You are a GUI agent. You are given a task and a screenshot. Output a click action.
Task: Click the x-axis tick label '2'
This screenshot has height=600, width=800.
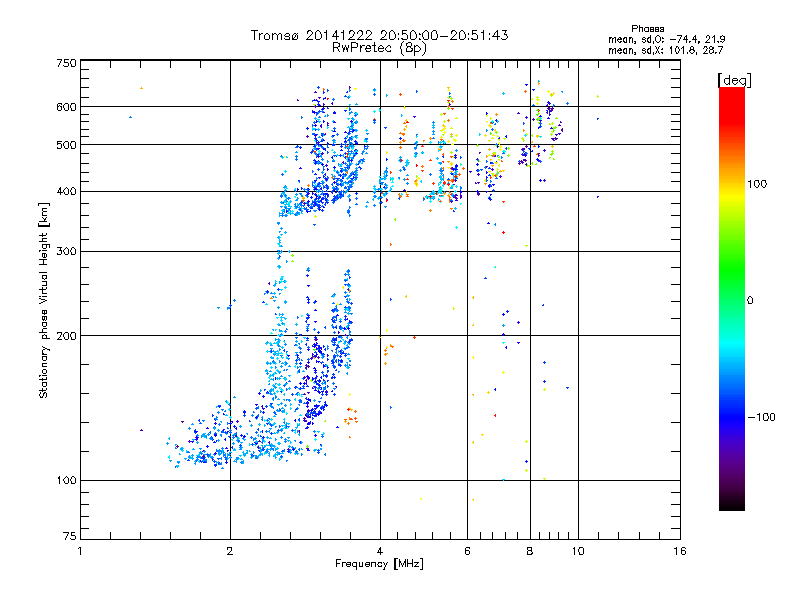[x=230, y=551]
